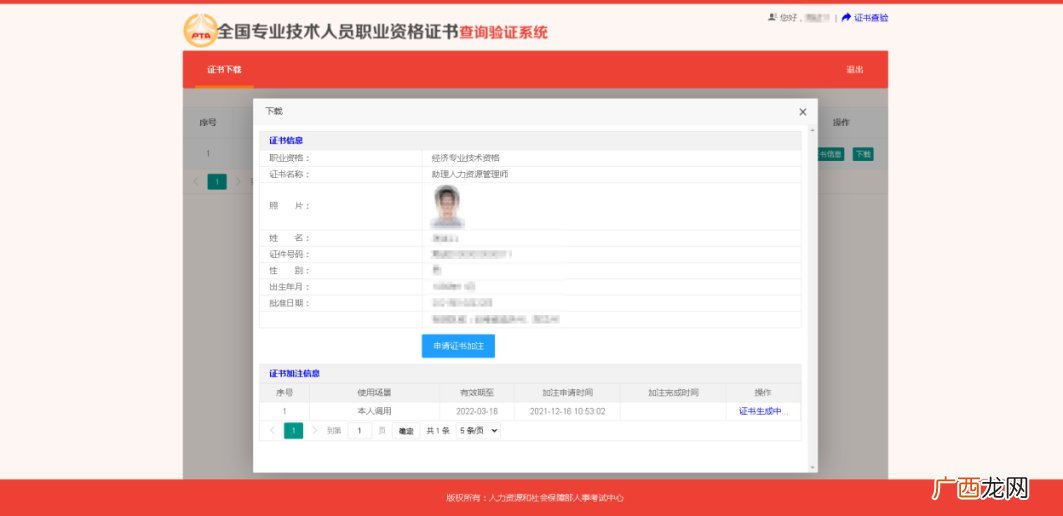Click the 2021-12-16 10:53:02 time cell
The height and width of the screenshot is (516, 1063).
coord(567,411)
